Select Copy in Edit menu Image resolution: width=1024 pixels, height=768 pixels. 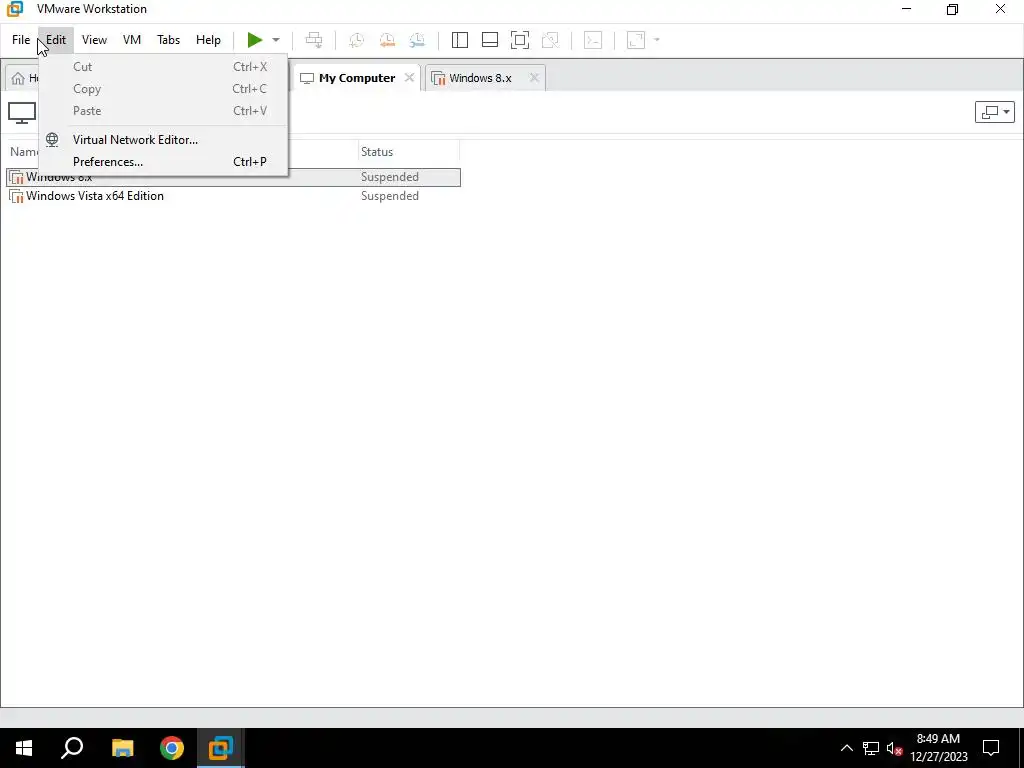pyautogui.click(x=163, y=89)
